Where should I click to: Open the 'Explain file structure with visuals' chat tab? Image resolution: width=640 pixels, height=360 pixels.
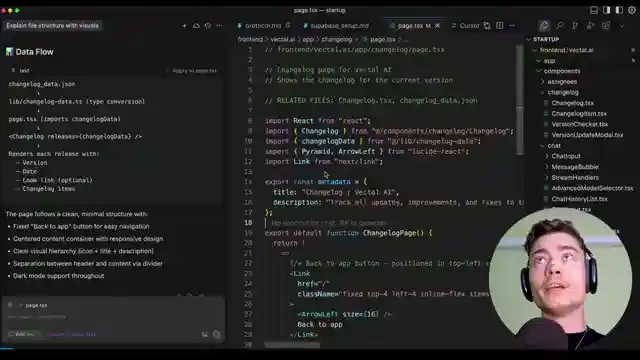tap(52, 25)
